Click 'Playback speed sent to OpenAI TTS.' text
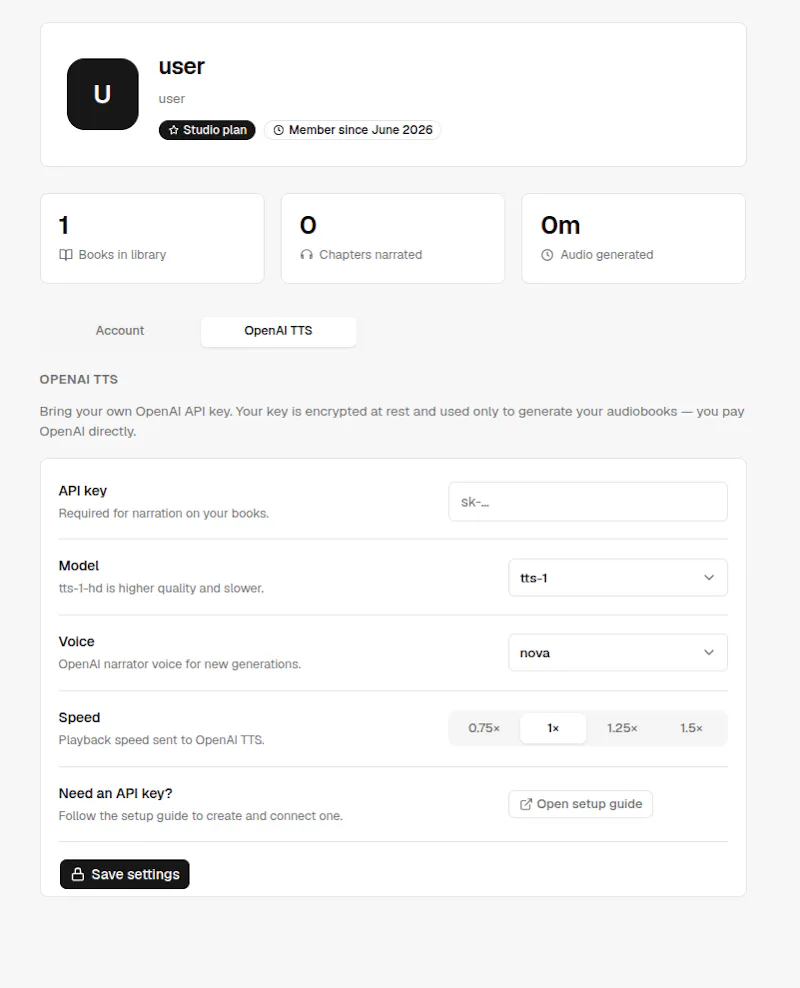This screenshot has height=988, width=800. 161,740
